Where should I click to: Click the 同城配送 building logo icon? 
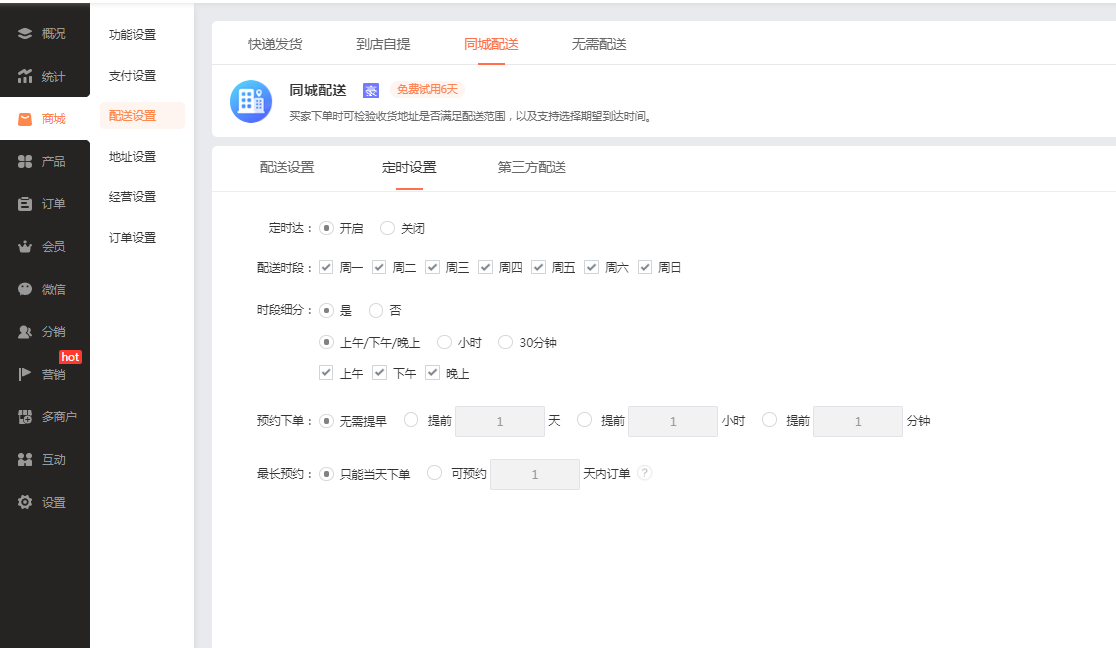[x=251, y=101]
